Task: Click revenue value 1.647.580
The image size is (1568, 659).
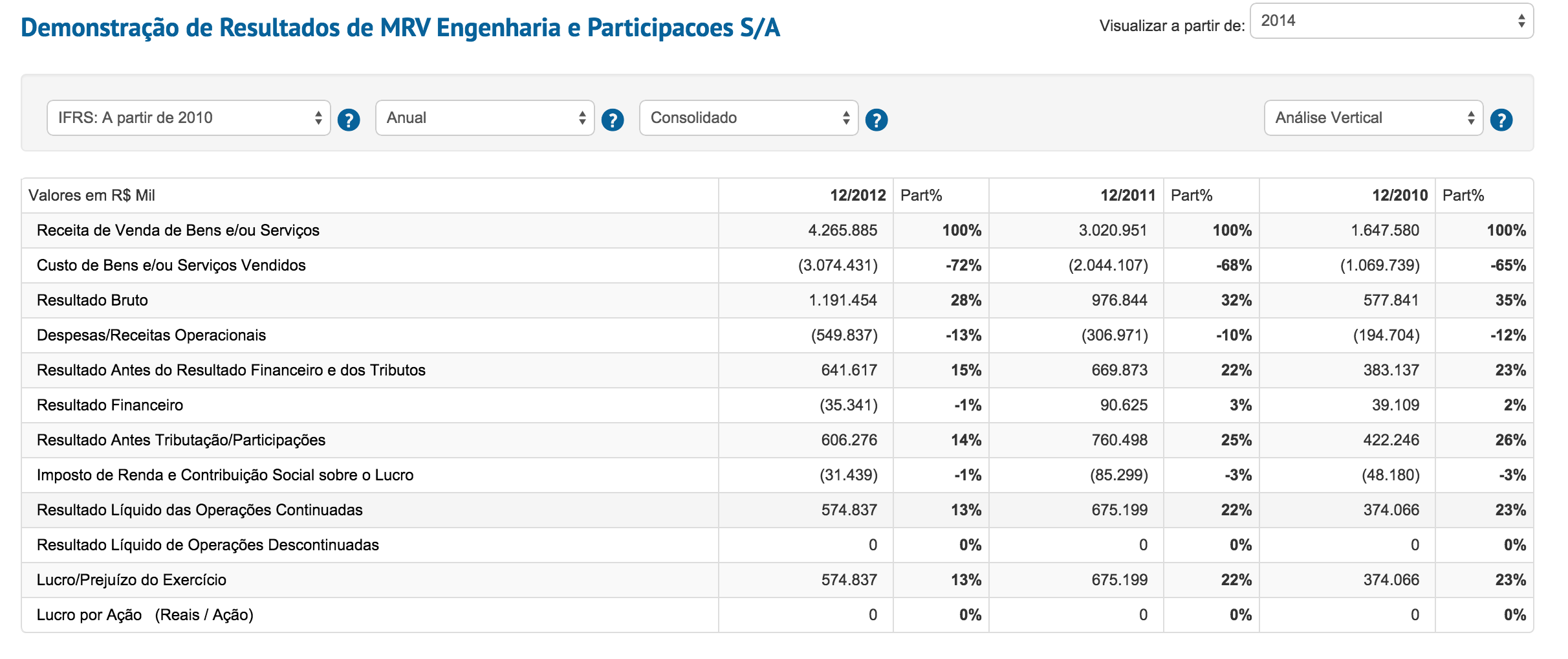Action: tap(1385, 230)
